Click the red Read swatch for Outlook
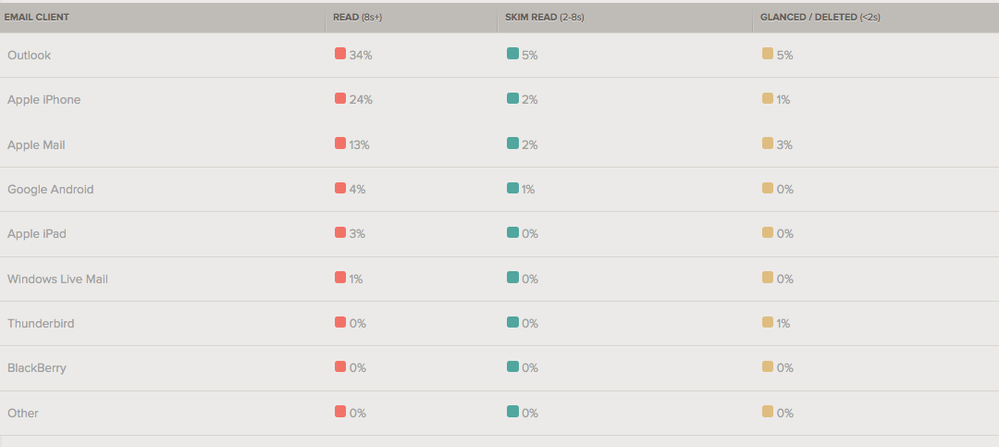 point(340,54)
